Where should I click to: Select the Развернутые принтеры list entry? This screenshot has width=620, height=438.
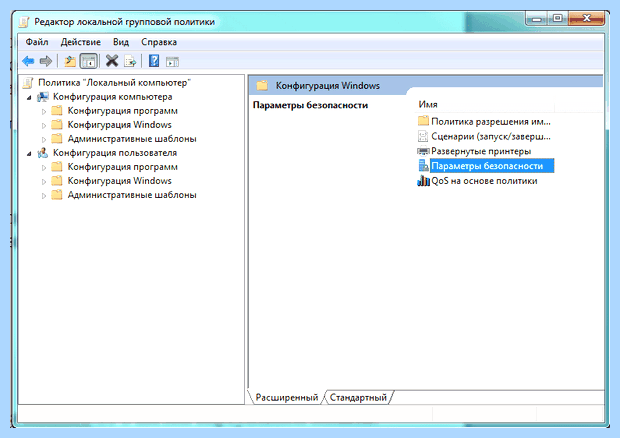coord(481,151)
